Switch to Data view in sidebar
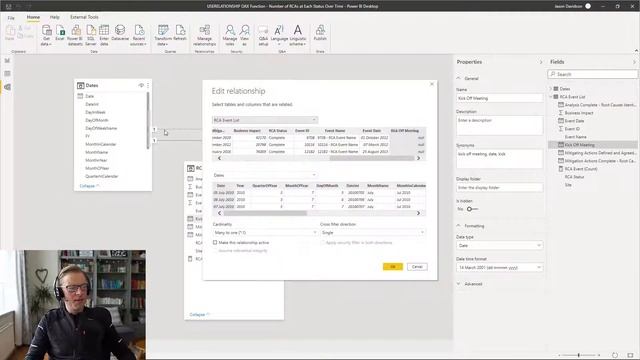Screen dimensions: 640x360 [x=7, y=73]
